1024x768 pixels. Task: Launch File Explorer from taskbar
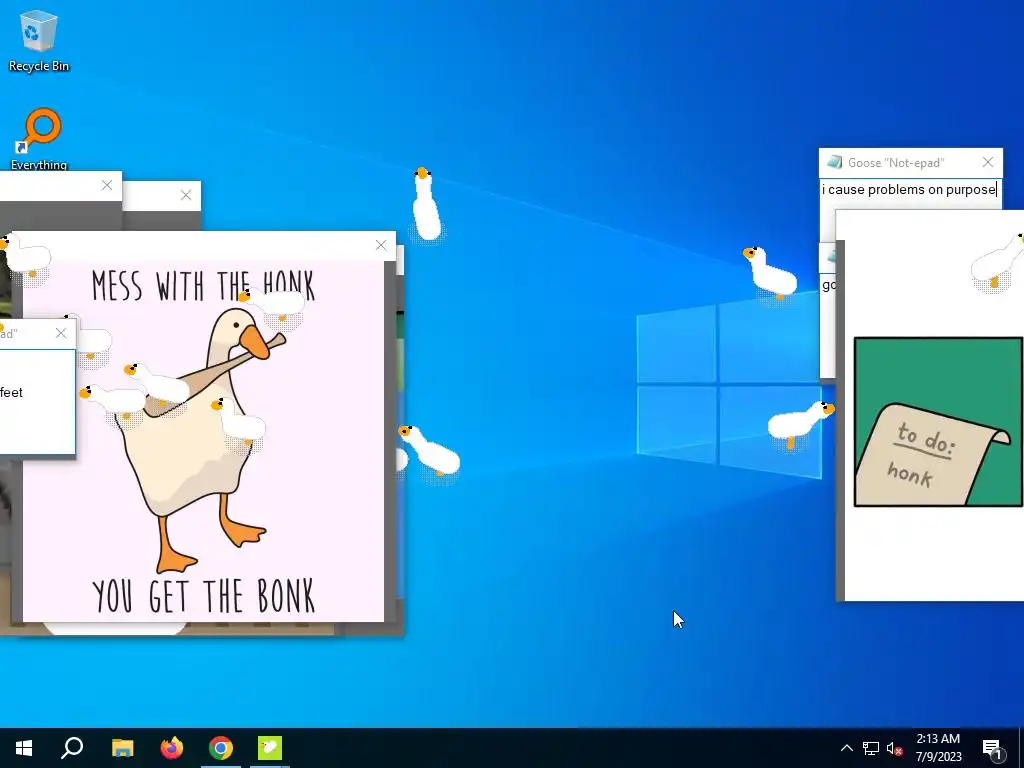[122, 748]
